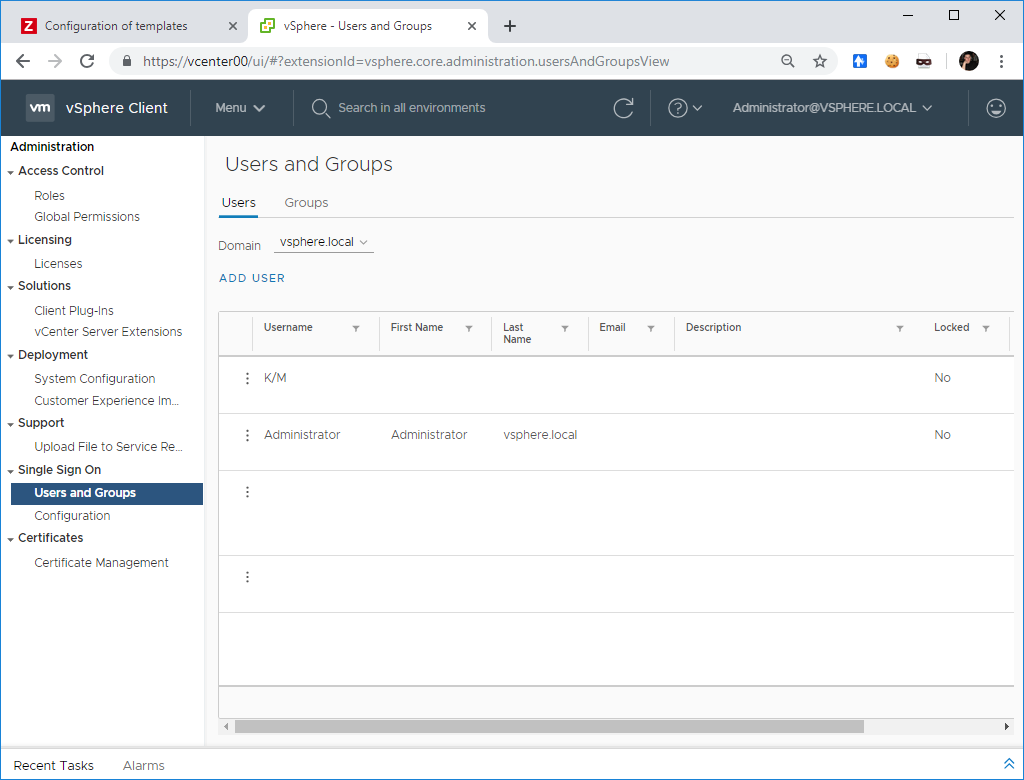The height and width of the screenshot is (780, 1024).
Task: Collapse the Deployment section
Action: click(x=10, y=355)
